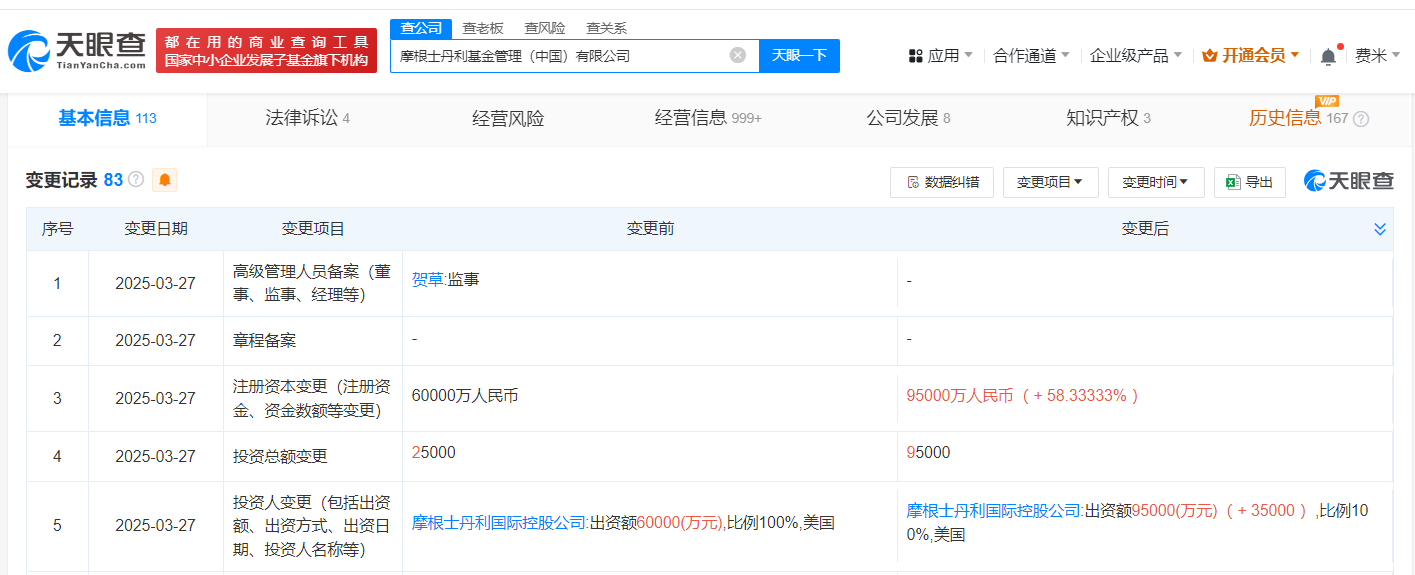Click the 变更项目 column header
The height and width of the screenshot is (575, 1415).
coord(313,229)
